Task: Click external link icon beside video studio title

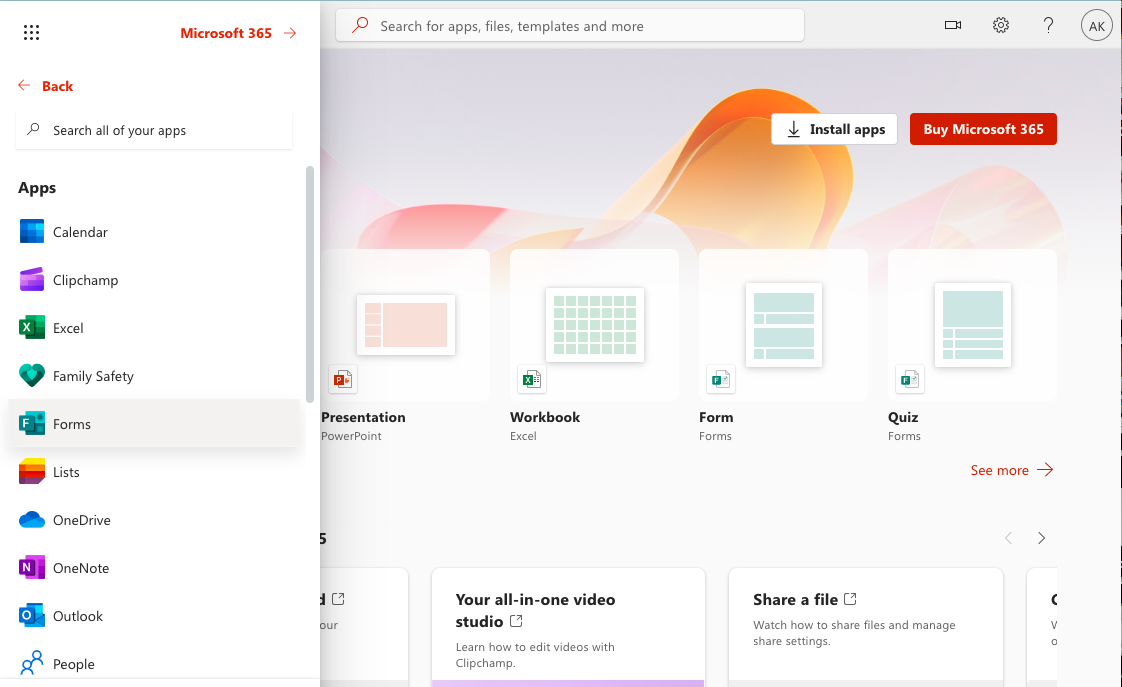Action: point(516,621)
